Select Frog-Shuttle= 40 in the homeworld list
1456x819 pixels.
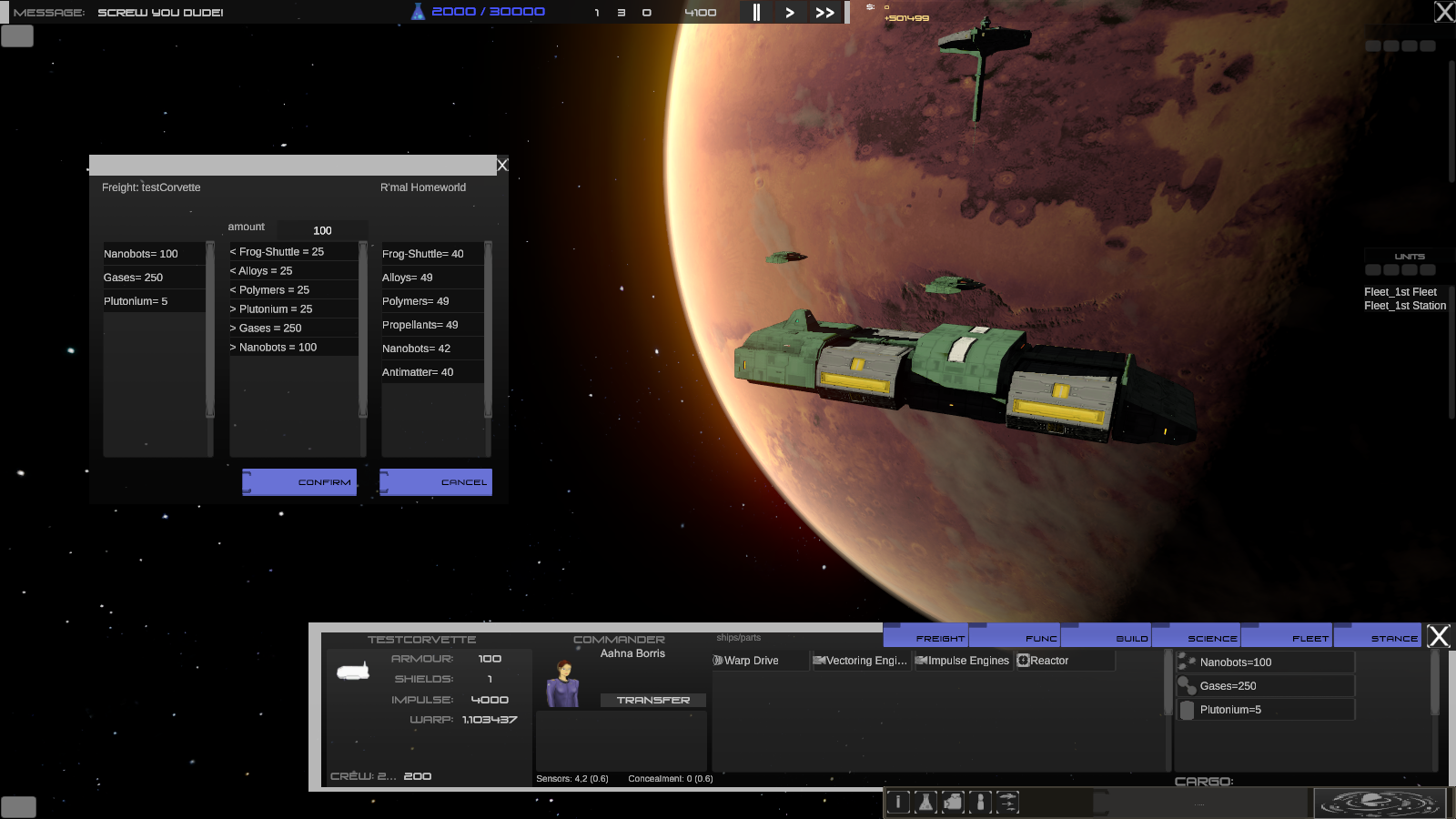(x=432, y=254)
